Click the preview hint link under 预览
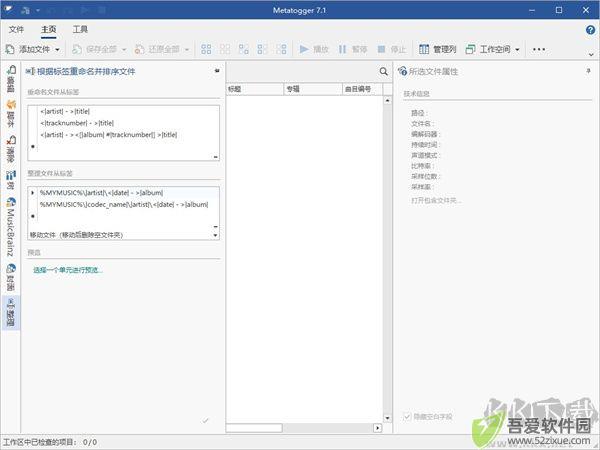The image size is (600, 450). pos(68,270)
